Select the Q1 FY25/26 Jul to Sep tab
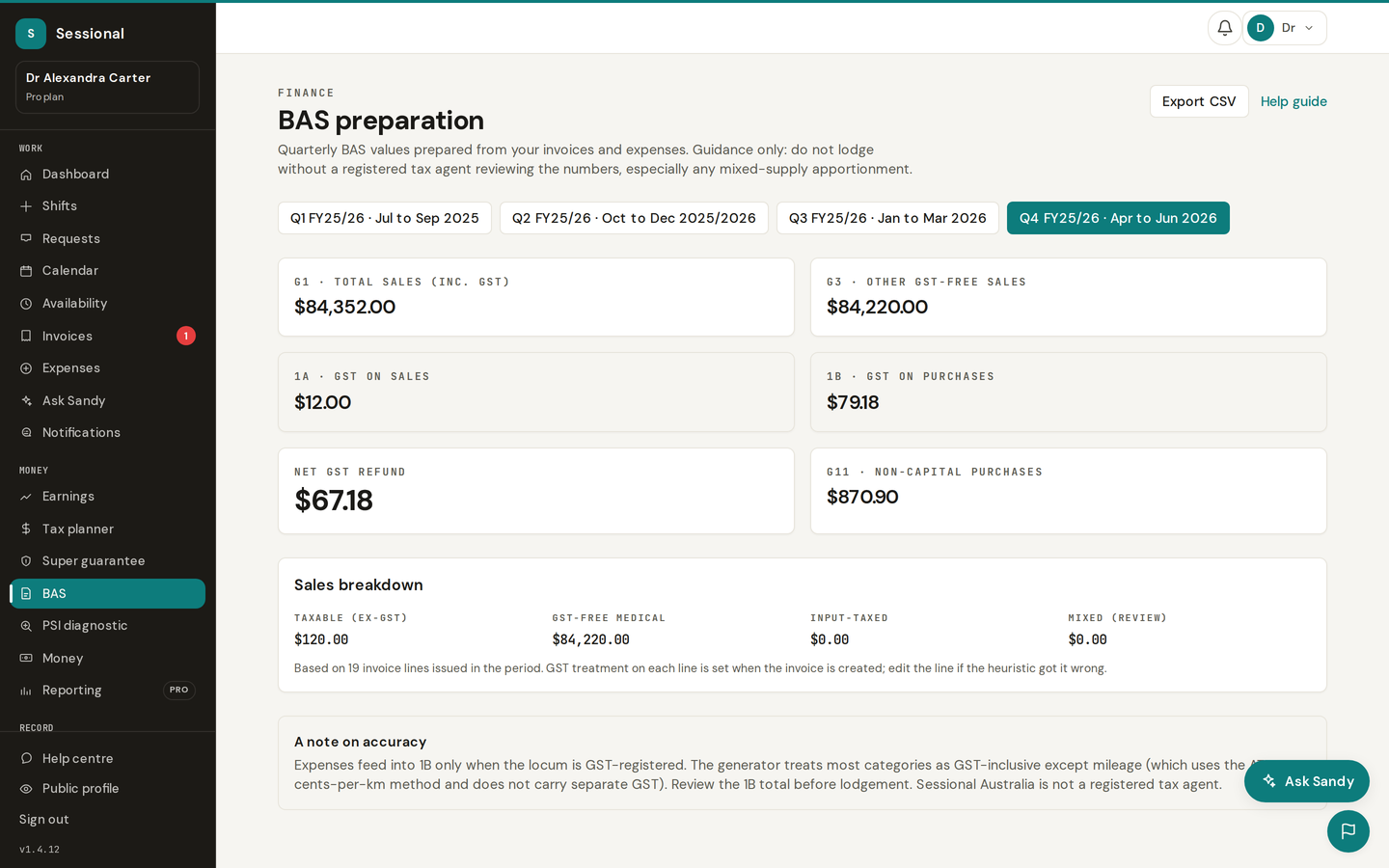This screenshot has height=868, width=1389. click(385, 218)
